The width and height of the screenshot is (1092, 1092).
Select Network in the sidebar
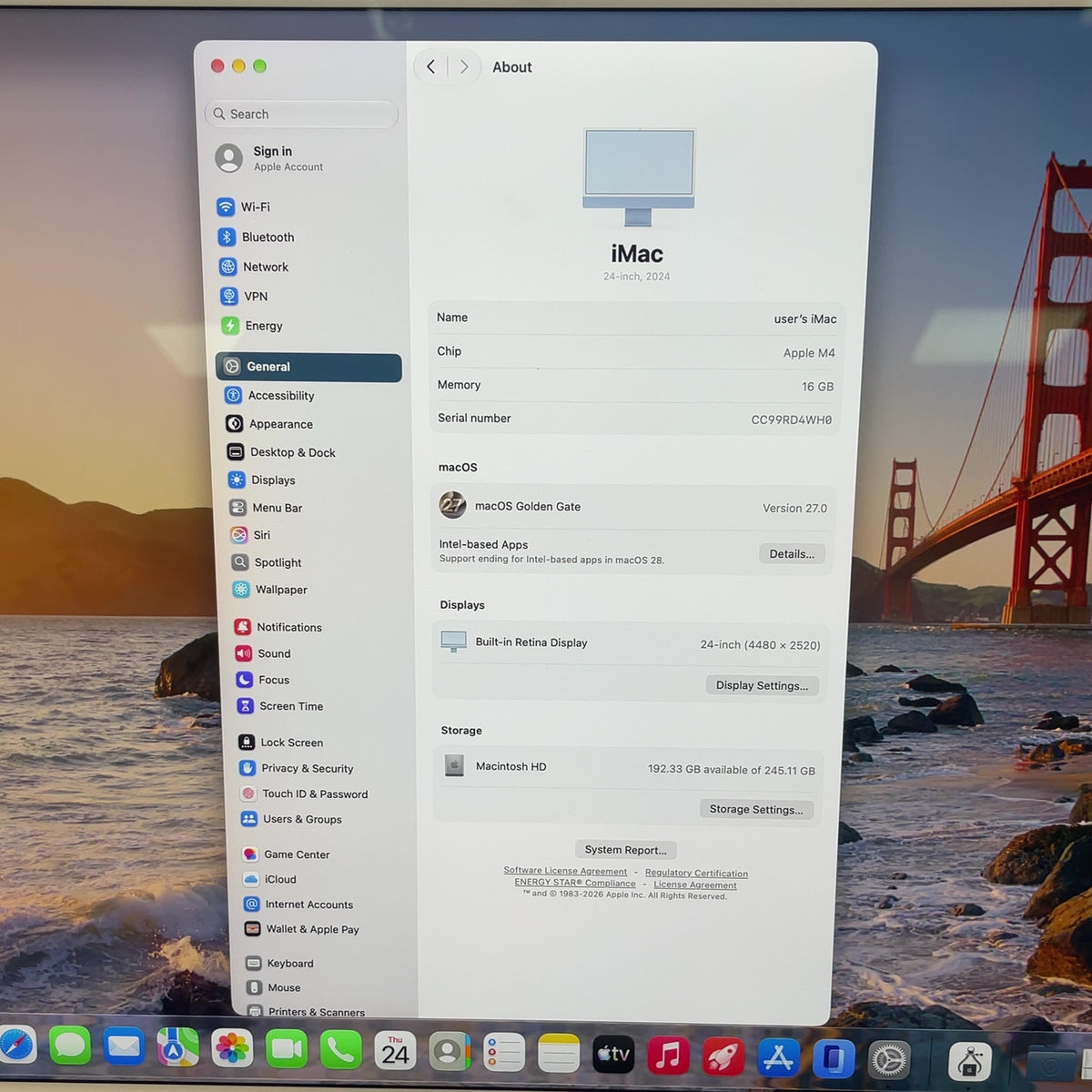point(253,267)
